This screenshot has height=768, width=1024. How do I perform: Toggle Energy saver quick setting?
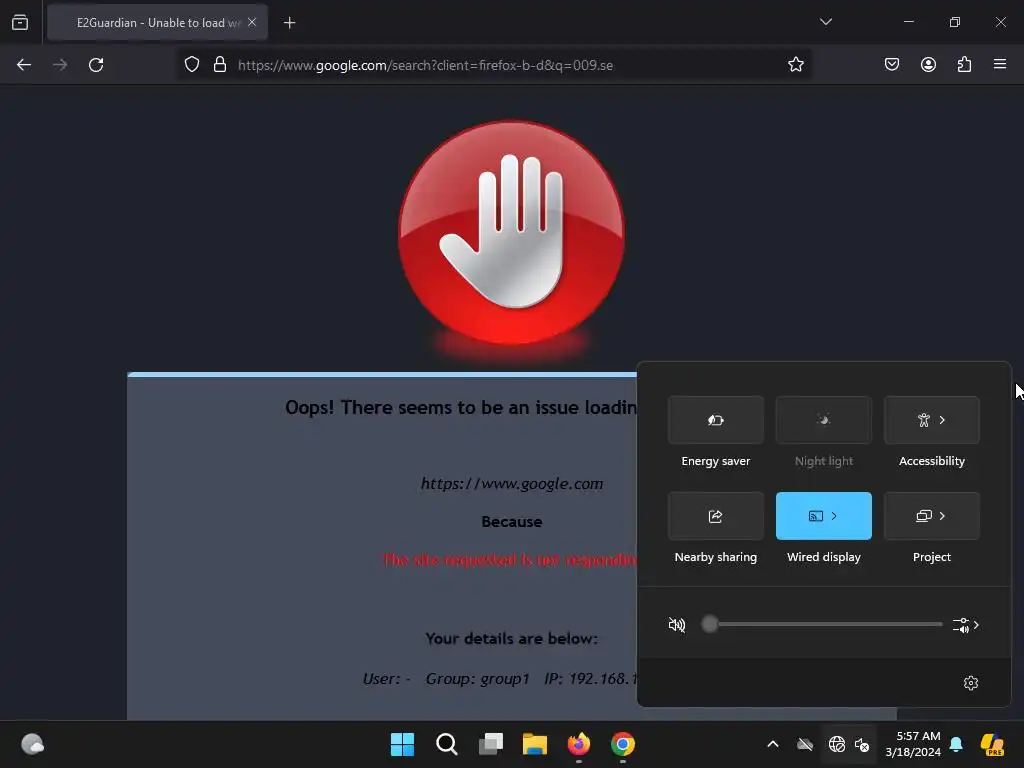pyautogui.click(x=716, y=420)
